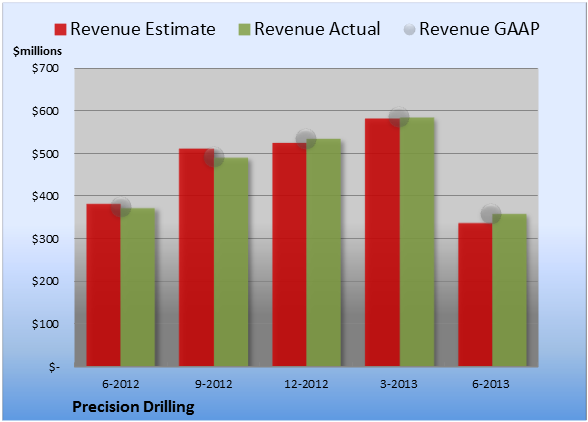Click the GAAP marker above 12-2012
The width and height of the screenshot is (588, 422).
(x=306, y=139)
